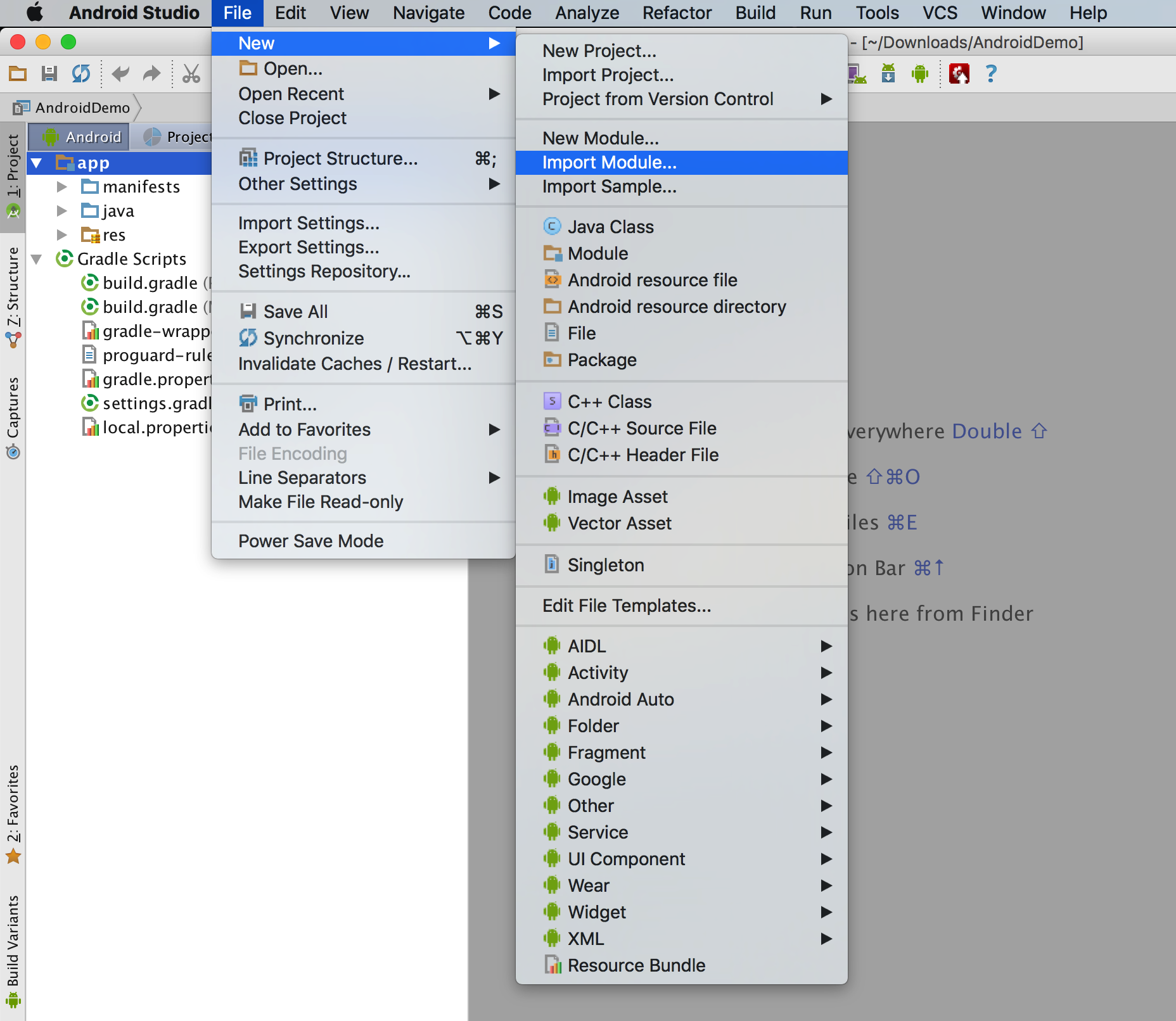Expand the res folder
This screenshot has width=1176, height=1021.
click(x=62, y=235)
